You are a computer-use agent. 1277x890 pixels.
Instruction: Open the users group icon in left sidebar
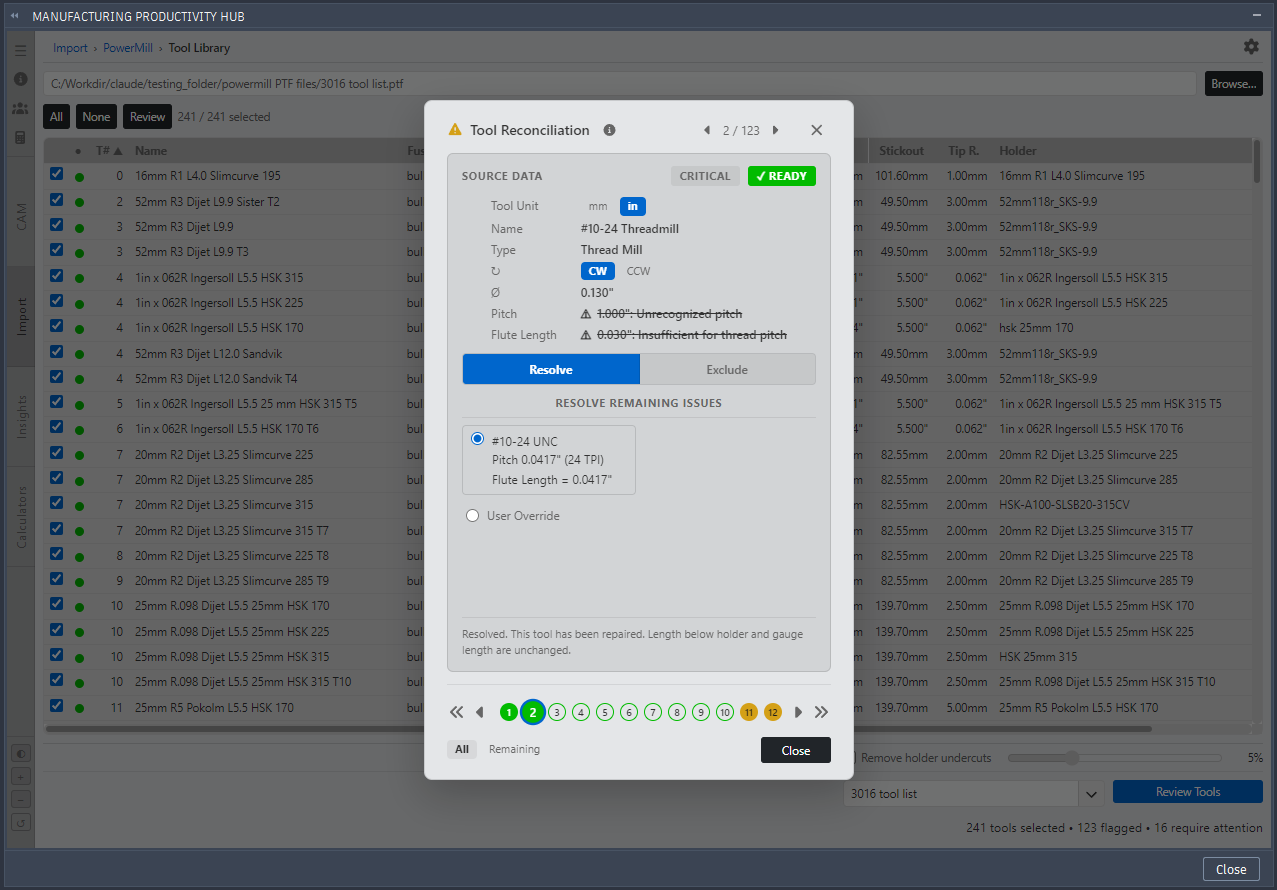(x=20, y=108)
